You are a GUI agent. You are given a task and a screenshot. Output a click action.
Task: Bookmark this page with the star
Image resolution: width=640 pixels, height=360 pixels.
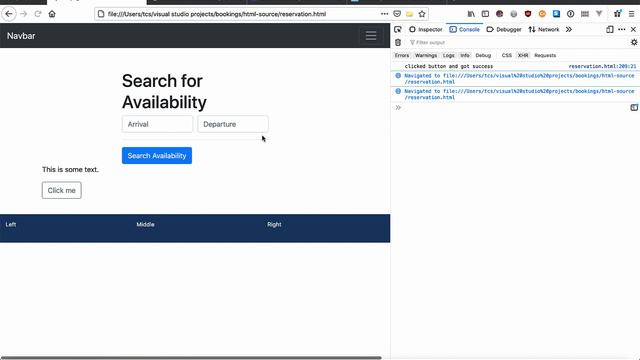click(x=422, y=14)
